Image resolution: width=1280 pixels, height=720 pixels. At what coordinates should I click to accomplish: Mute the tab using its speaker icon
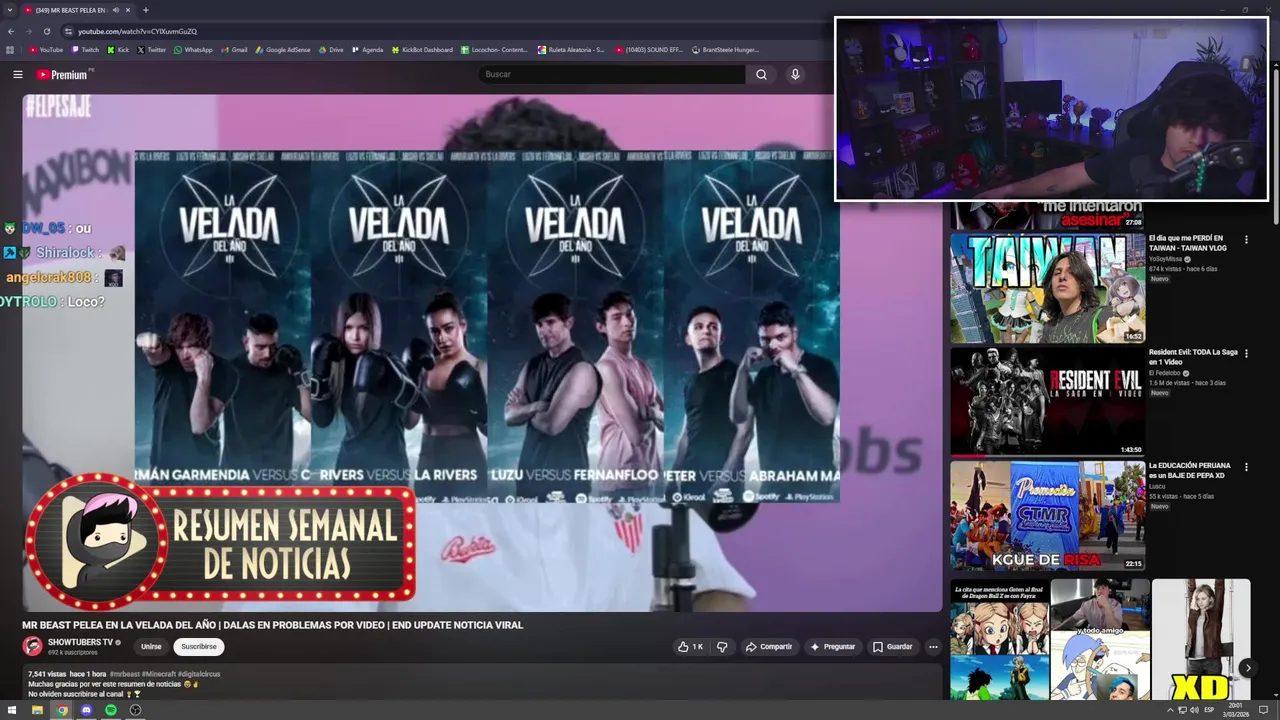[x=115, y=10]
